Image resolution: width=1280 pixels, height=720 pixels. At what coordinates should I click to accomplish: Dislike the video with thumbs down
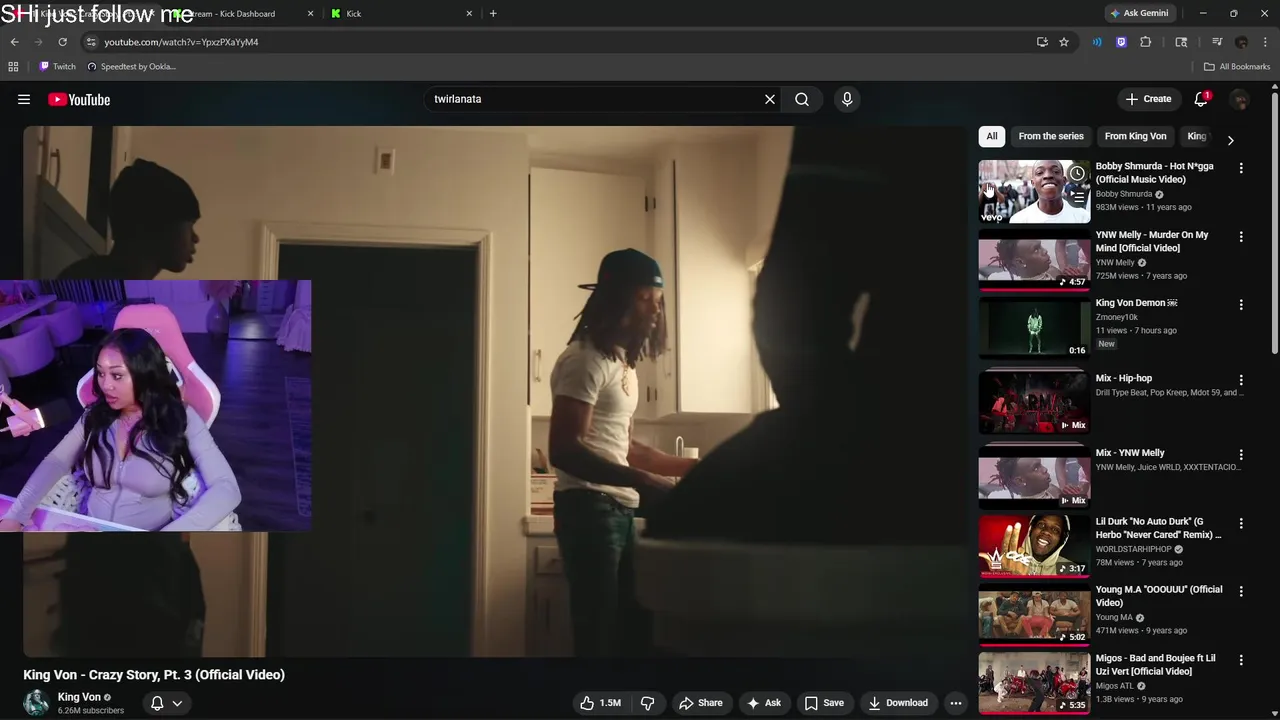(647, 703)
